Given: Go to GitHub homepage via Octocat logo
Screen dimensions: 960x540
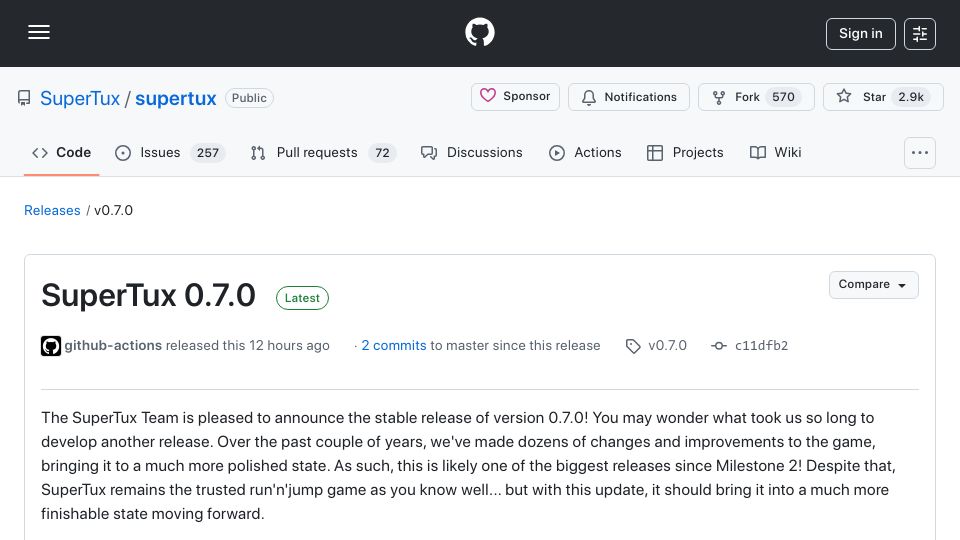Looking at the screenshot, I should [479, 32].
